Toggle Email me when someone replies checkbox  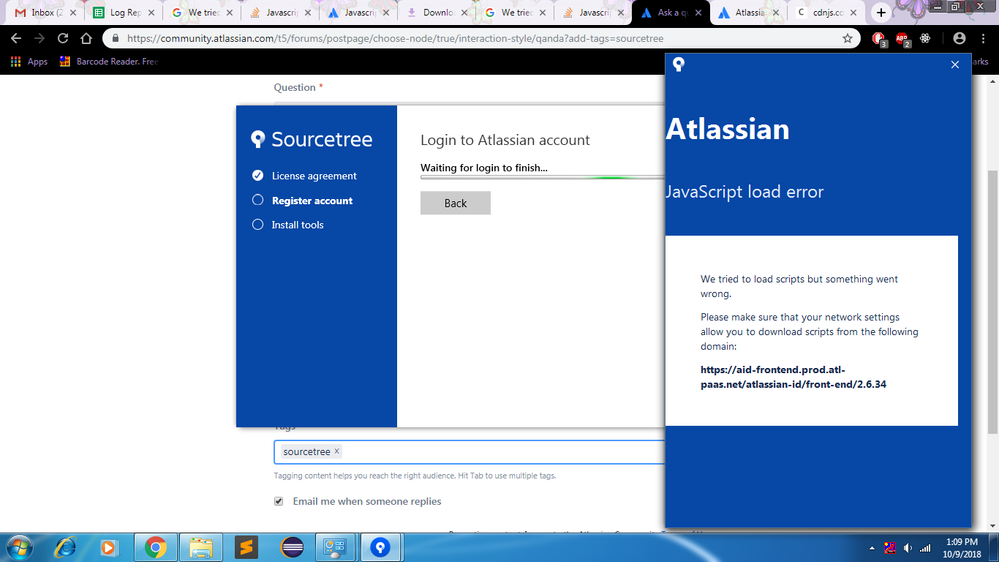pos(278,501)
